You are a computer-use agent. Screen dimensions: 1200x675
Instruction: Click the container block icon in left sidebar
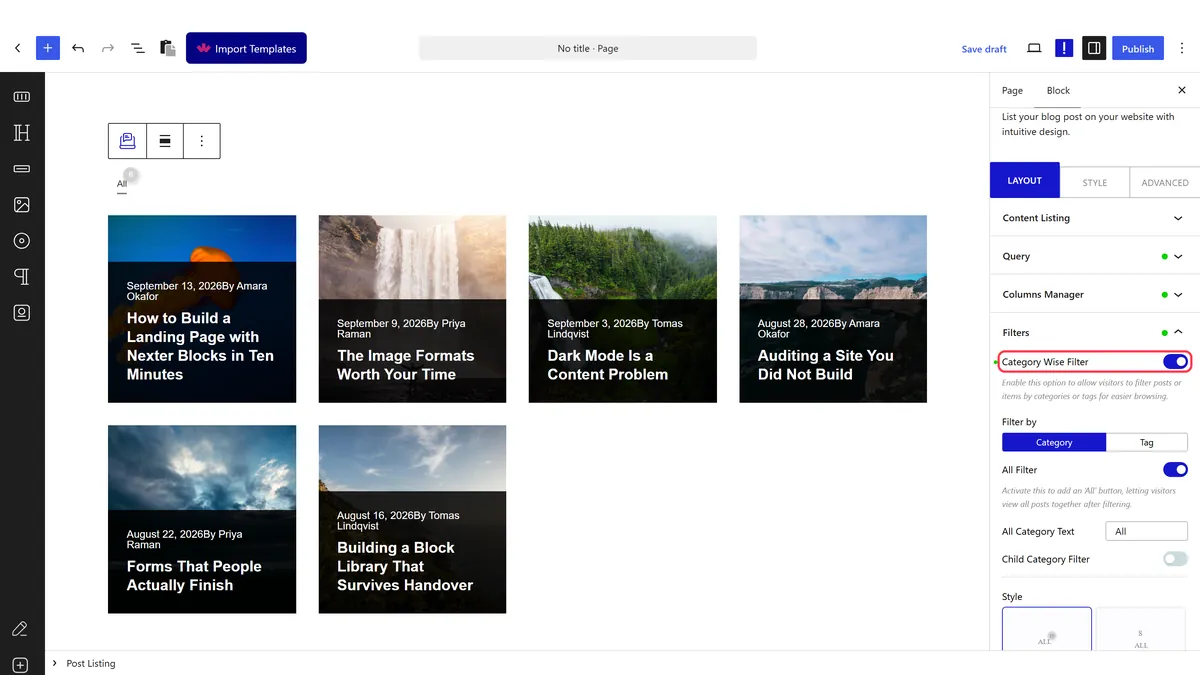(x=22, y=97)
